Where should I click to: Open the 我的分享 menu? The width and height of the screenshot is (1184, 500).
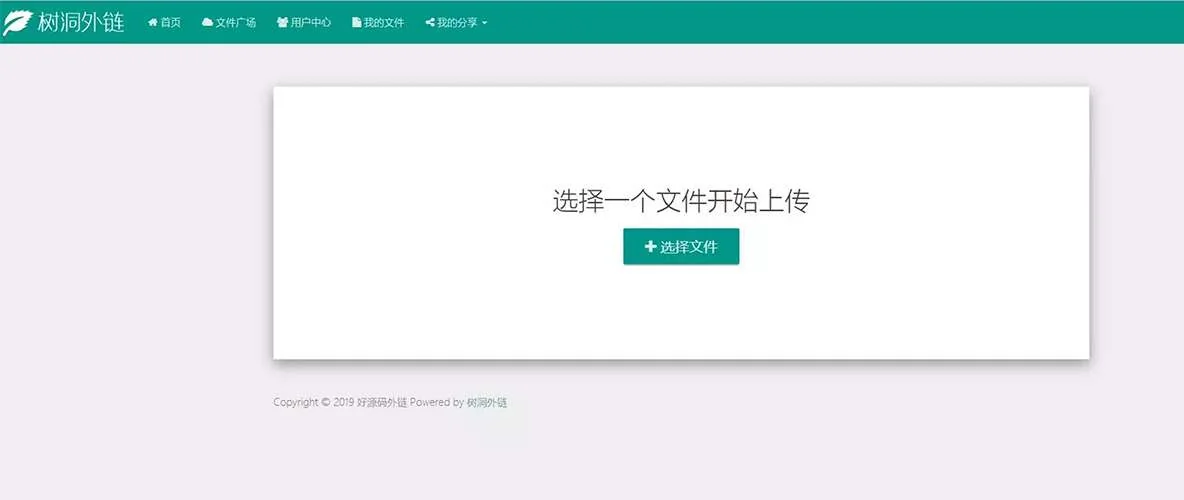tap(457, 22)
